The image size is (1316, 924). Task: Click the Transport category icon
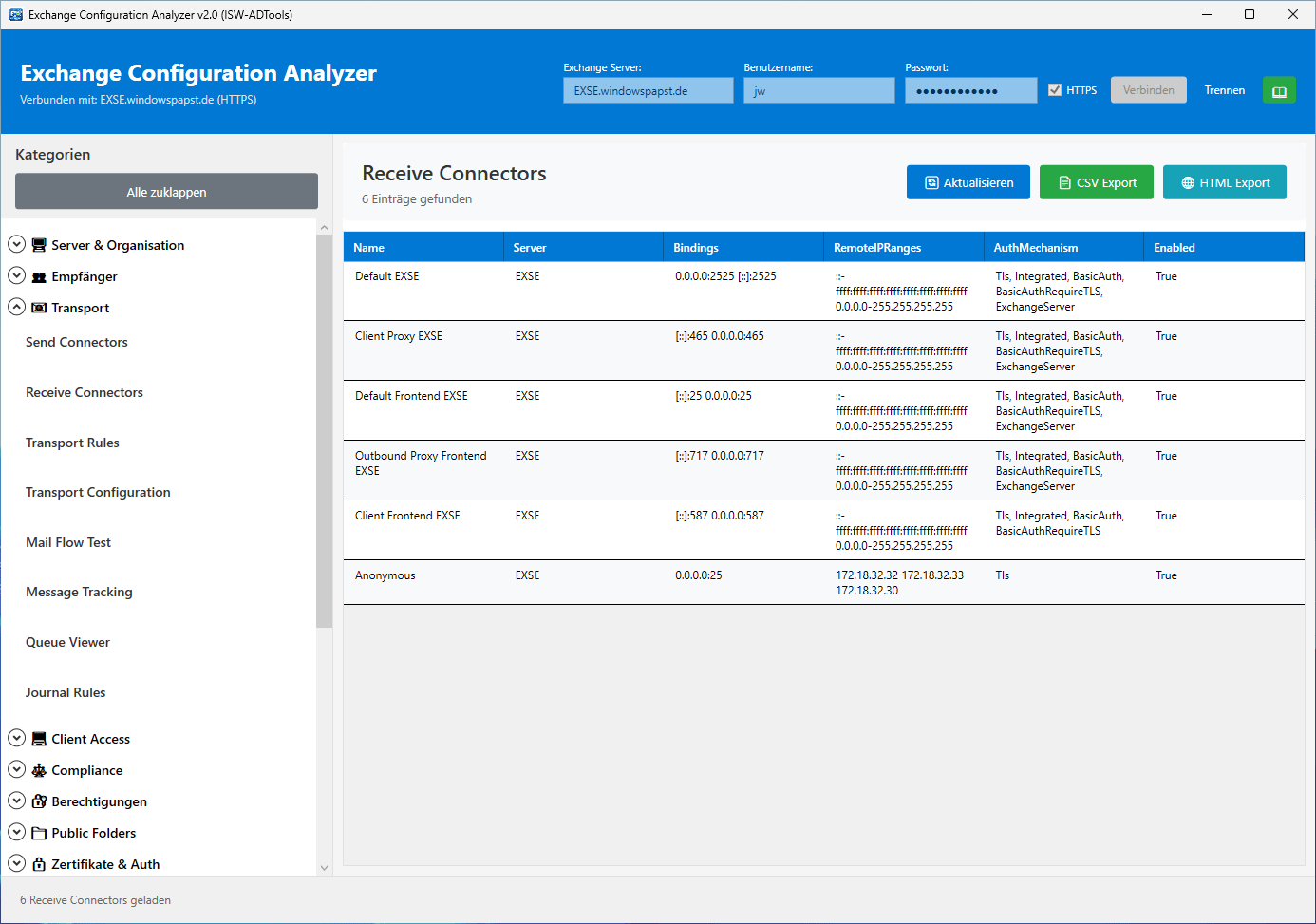click(39, 308)
